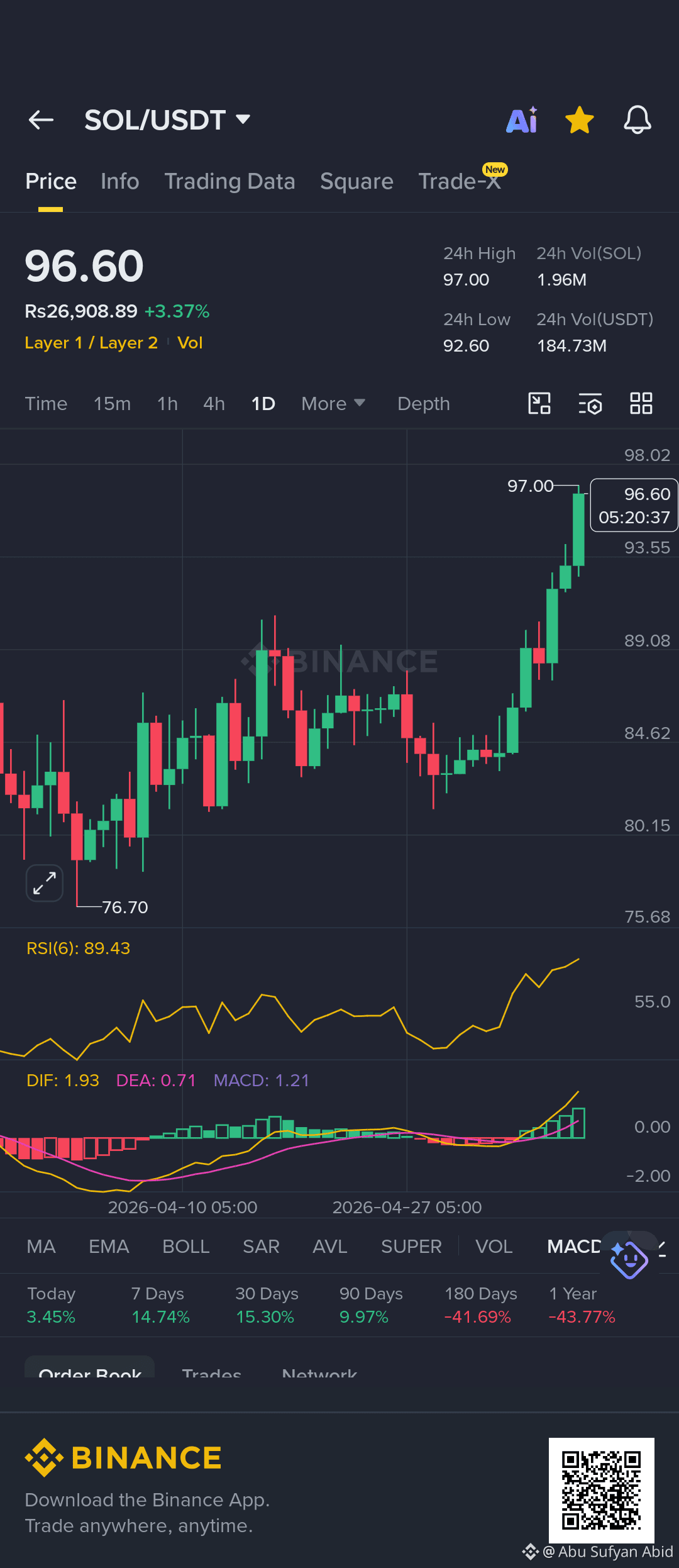Viewport: 679px width, 1568px height.
Task: Expand chart to fullscreen
Action: point(45,883)
